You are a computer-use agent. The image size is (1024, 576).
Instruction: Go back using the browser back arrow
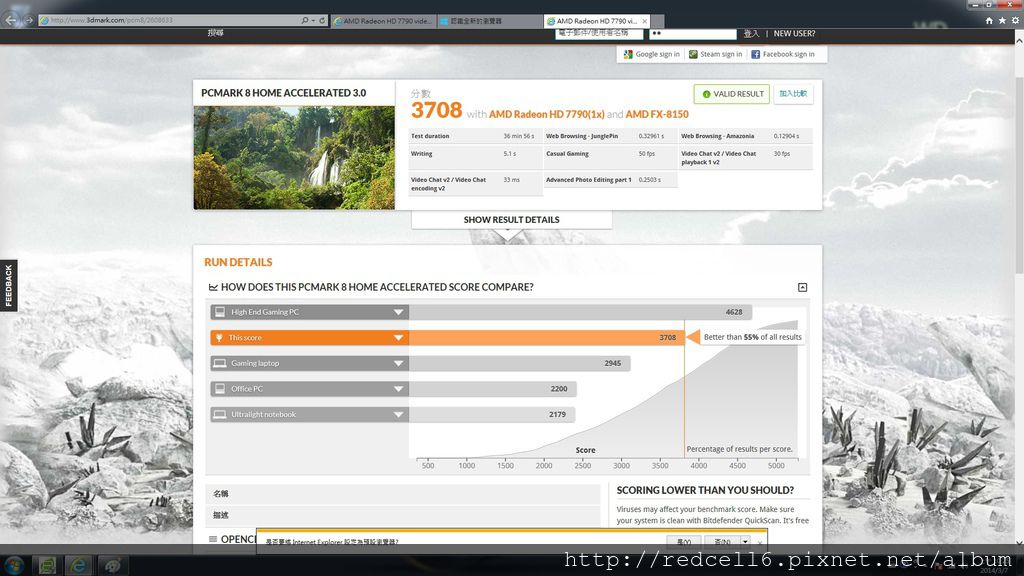coord(10,20)
